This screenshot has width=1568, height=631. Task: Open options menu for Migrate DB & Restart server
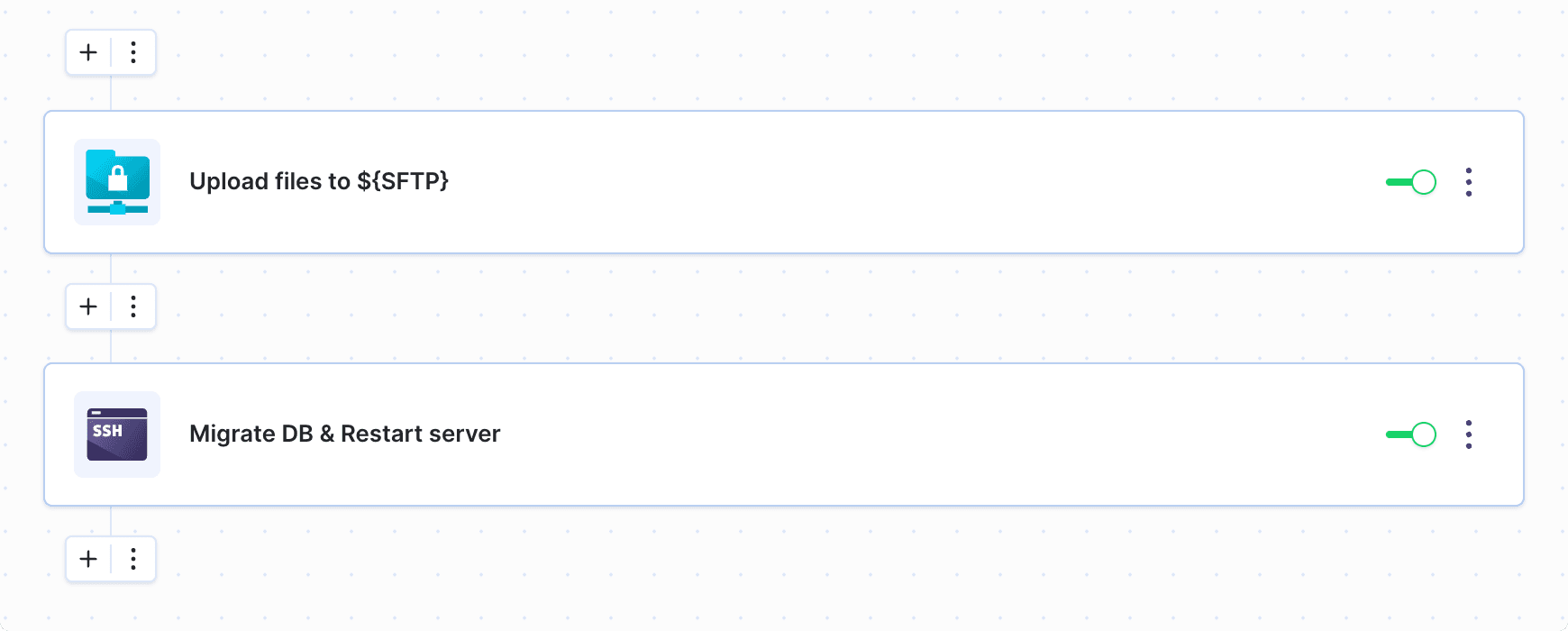tap(1470, 434)
